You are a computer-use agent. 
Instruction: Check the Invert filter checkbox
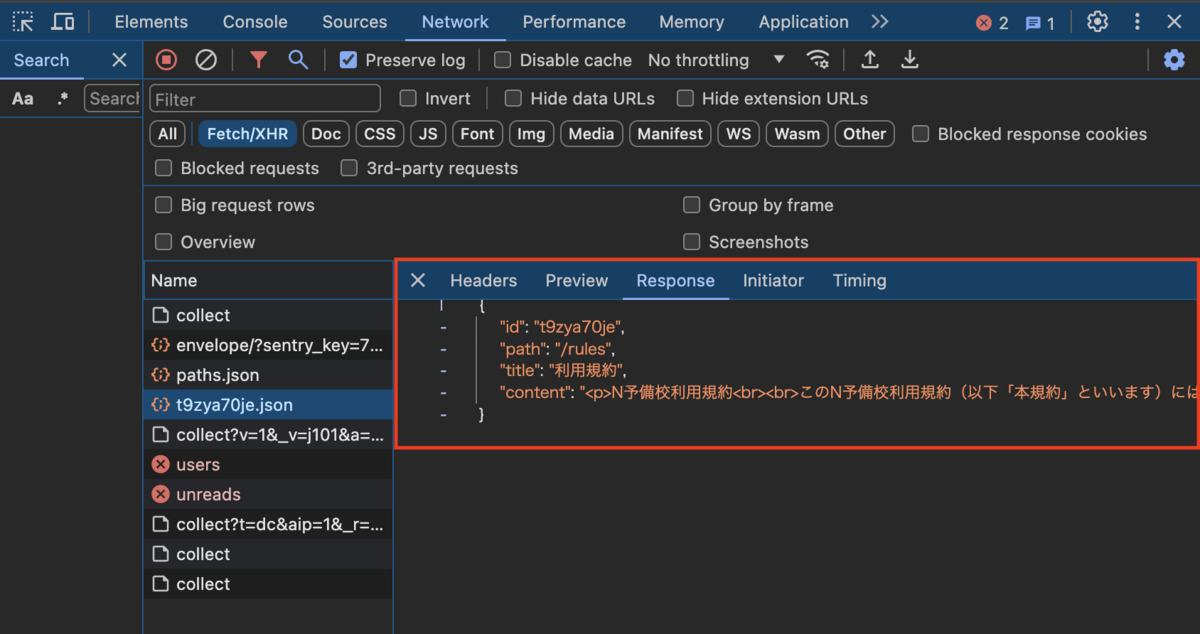click(x=408, y=98)
